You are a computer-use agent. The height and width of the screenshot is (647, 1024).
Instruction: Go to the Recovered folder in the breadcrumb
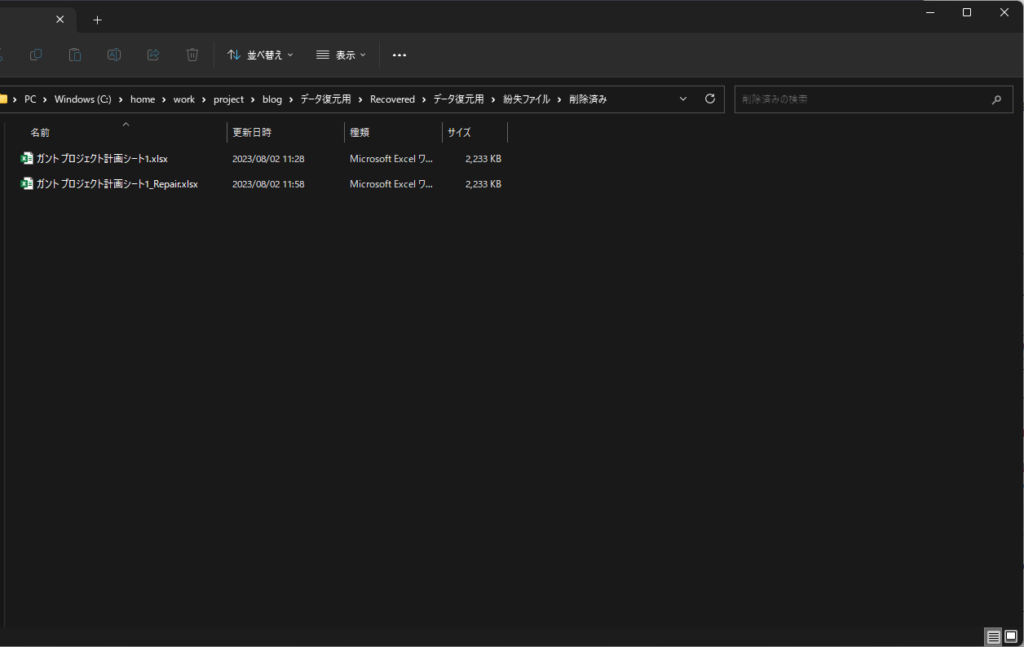[392, 99]
